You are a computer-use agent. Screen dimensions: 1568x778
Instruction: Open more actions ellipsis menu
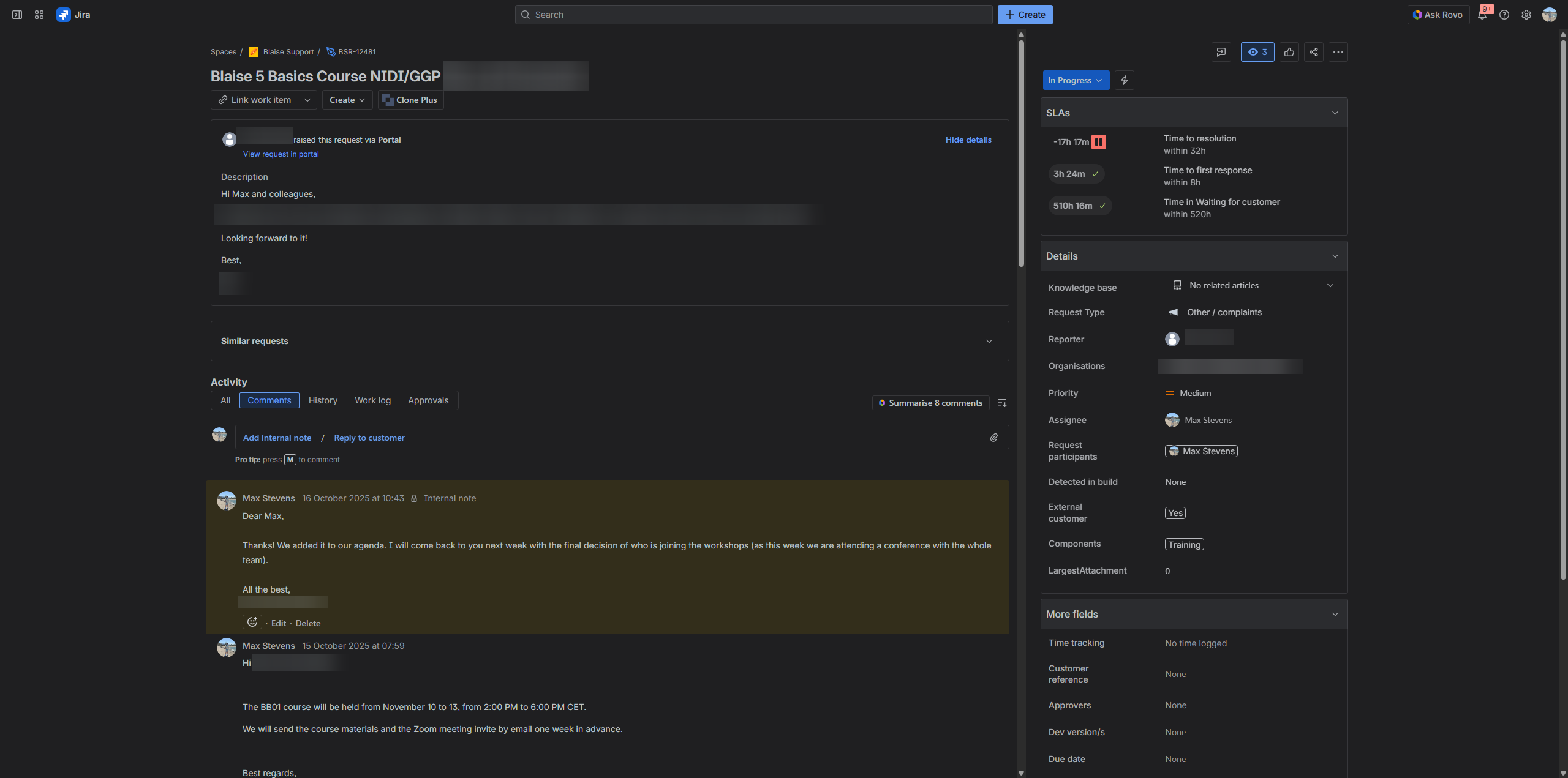1338,52
